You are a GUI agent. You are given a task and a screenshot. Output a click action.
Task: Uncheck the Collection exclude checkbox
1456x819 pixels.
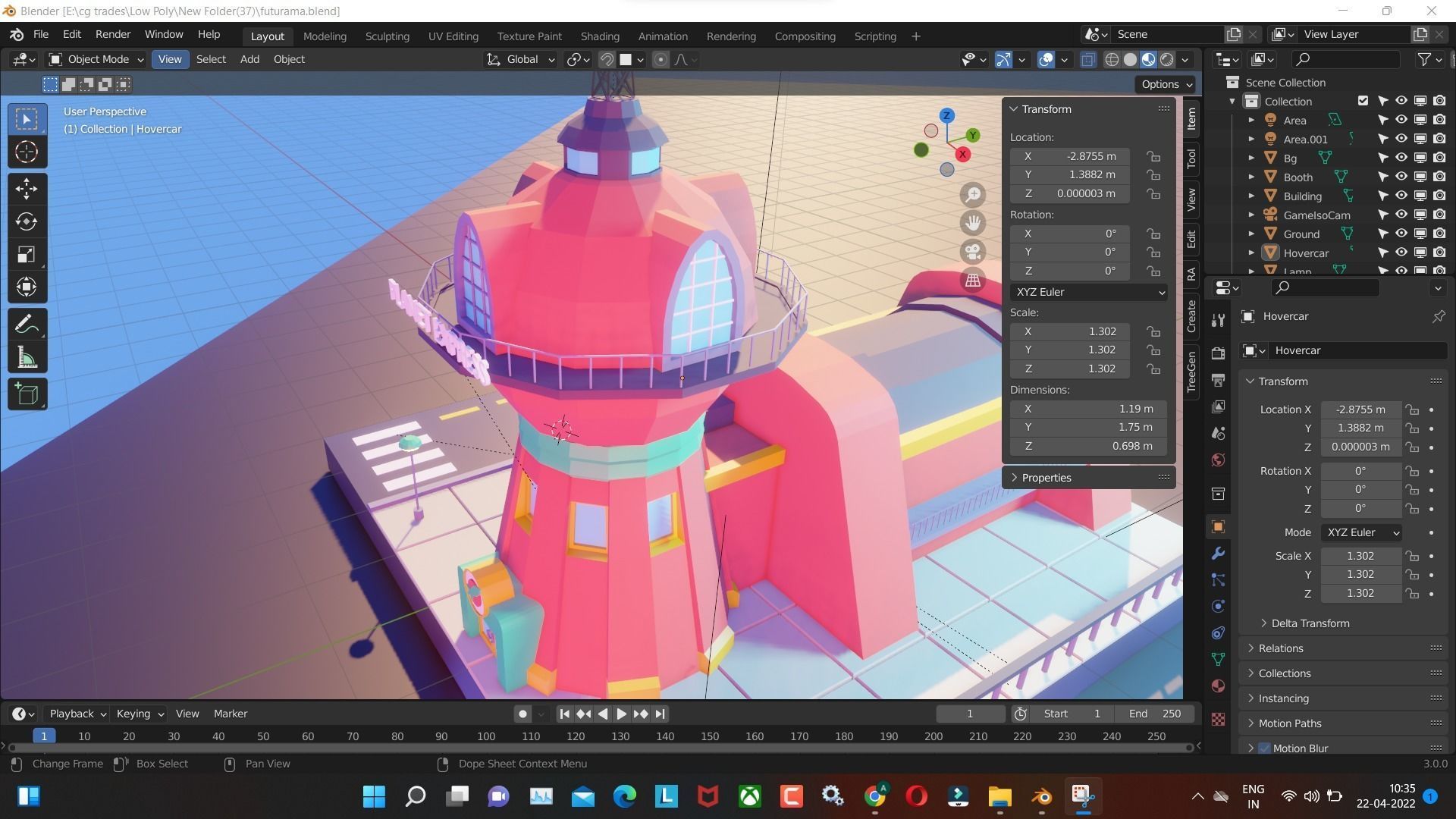[x=1363, y=101]
